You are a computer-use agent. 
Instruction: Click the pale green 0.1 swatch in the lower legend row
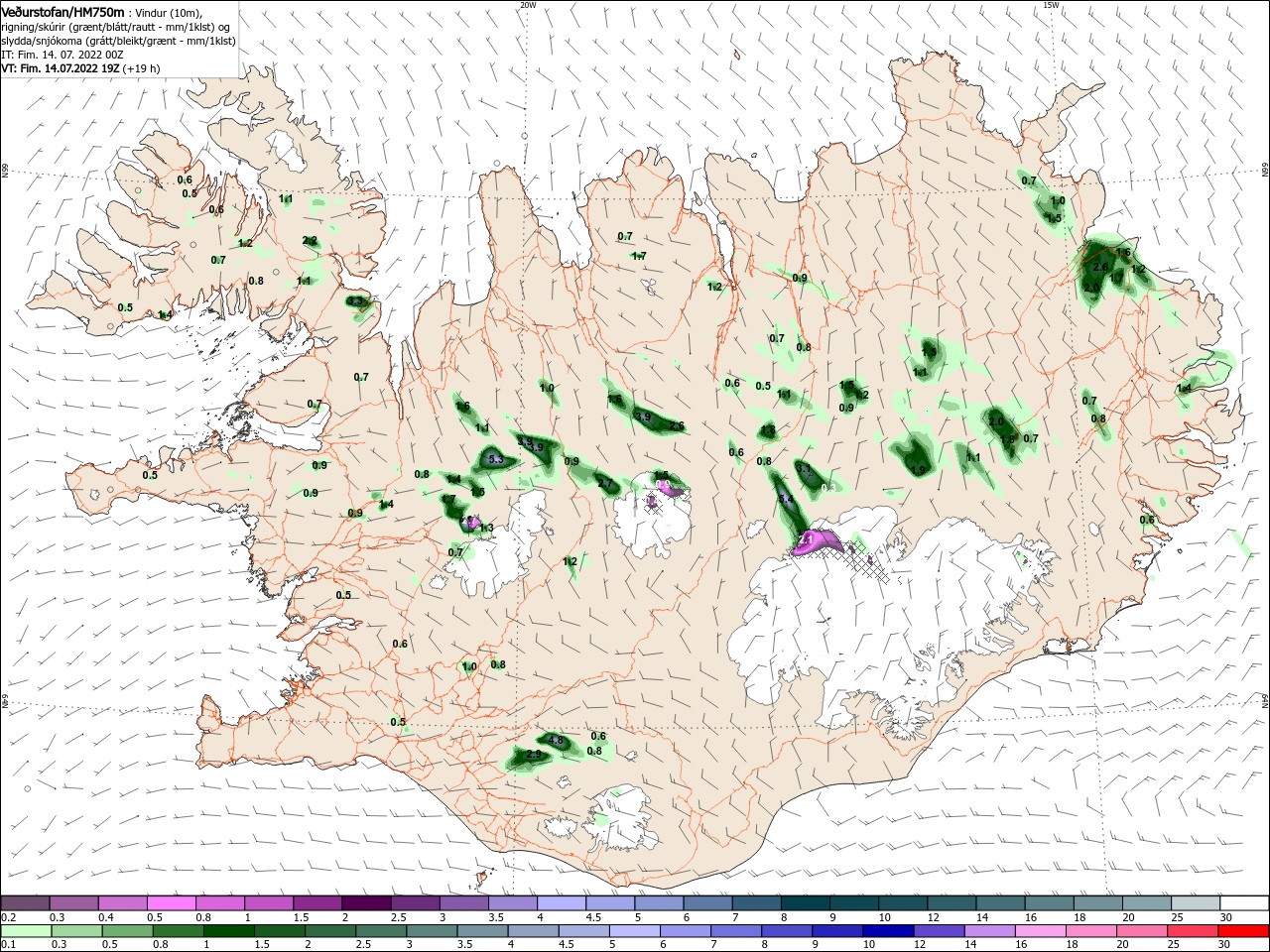(25, 931)
